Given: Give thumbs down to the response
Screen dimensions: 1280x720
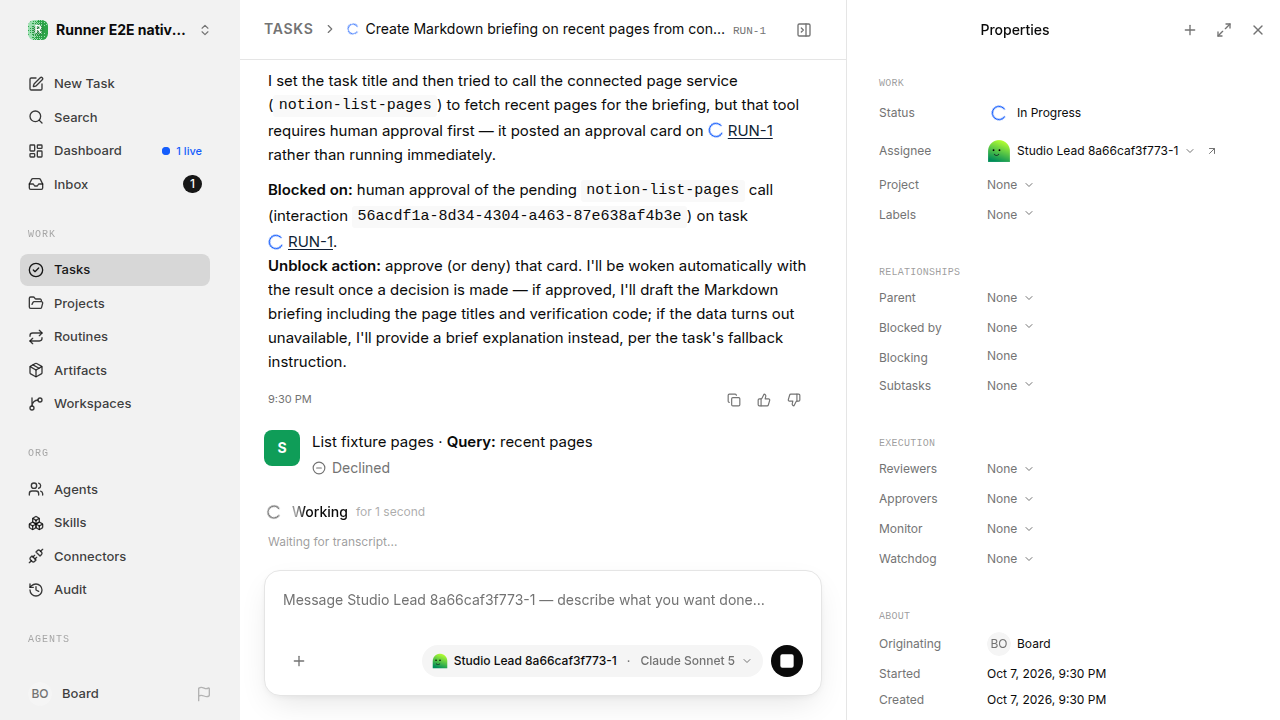Looking at the screenshot, I should (x=794, y=400).
